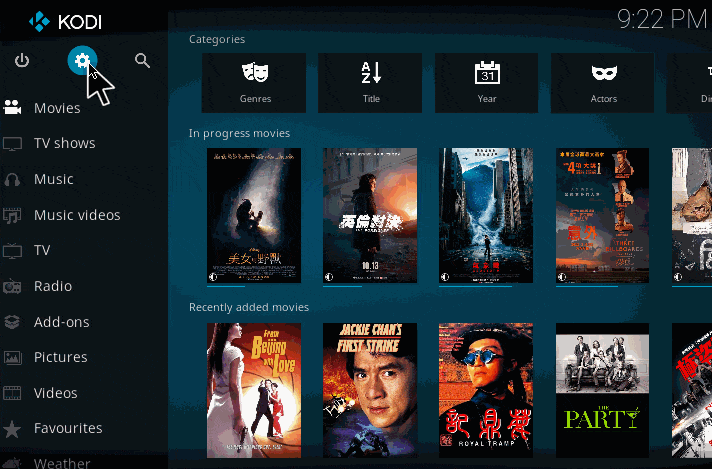
Task: Click the Kodi logo icon
Action: click(x=40, y=22)
